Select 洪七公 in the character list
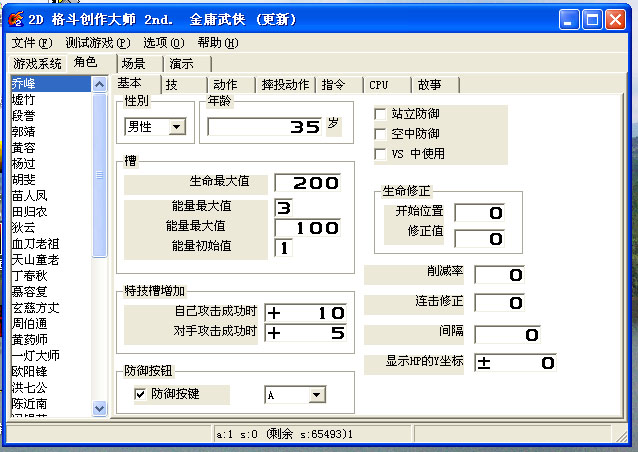Screen dimensions: 638x452 [x=50, y=387]
